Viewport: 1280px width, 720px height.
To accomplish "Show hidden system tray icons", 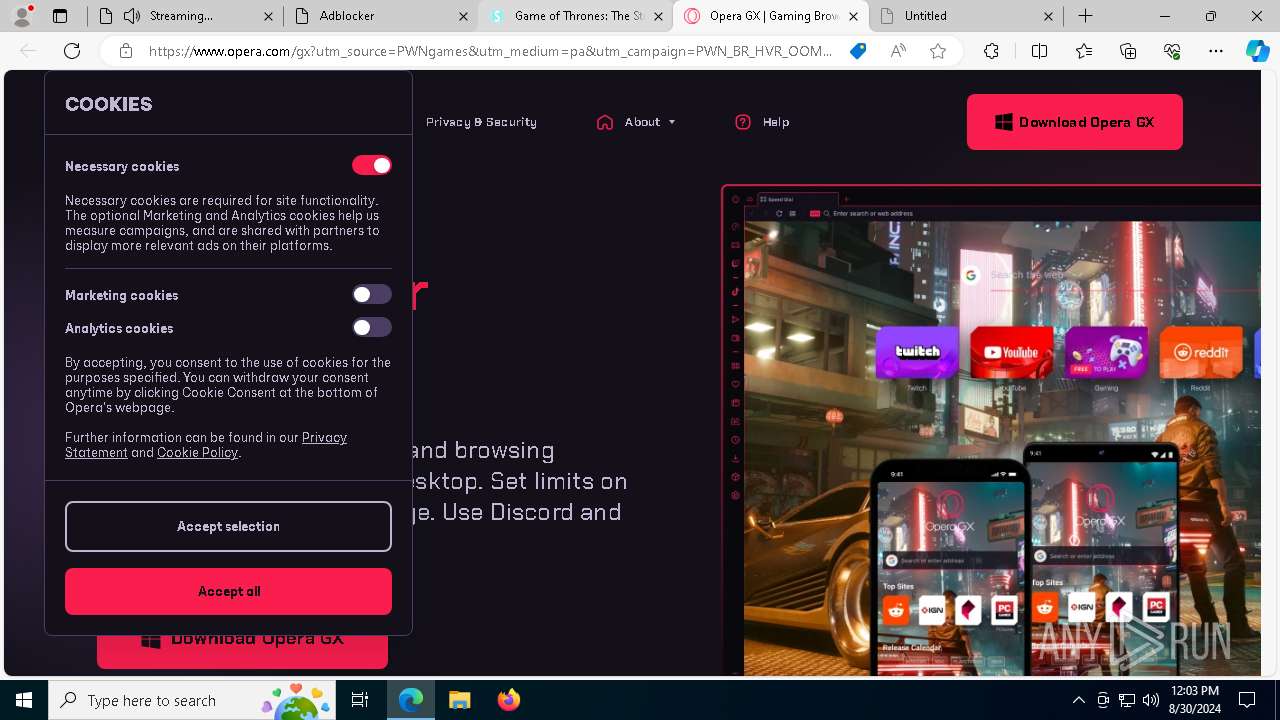I will pyautogui.click(x=1078, y=700).
